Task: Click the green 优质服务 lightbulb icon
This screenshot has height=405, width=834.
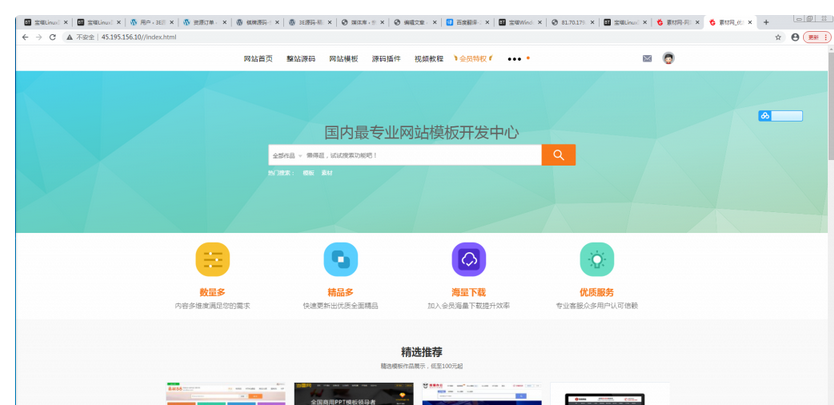Action: 597,259
